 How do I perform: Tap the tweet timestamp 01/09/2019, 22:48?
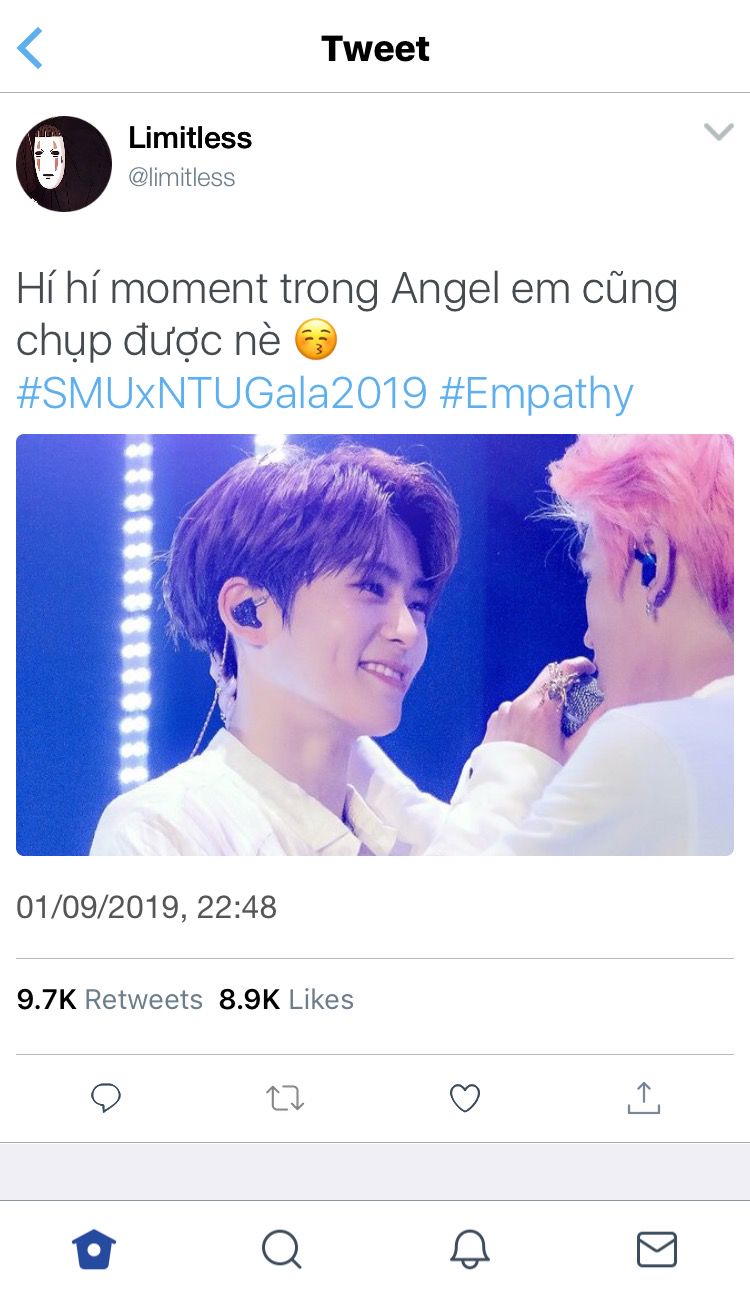pyautogui.click(x=147, y=908)
